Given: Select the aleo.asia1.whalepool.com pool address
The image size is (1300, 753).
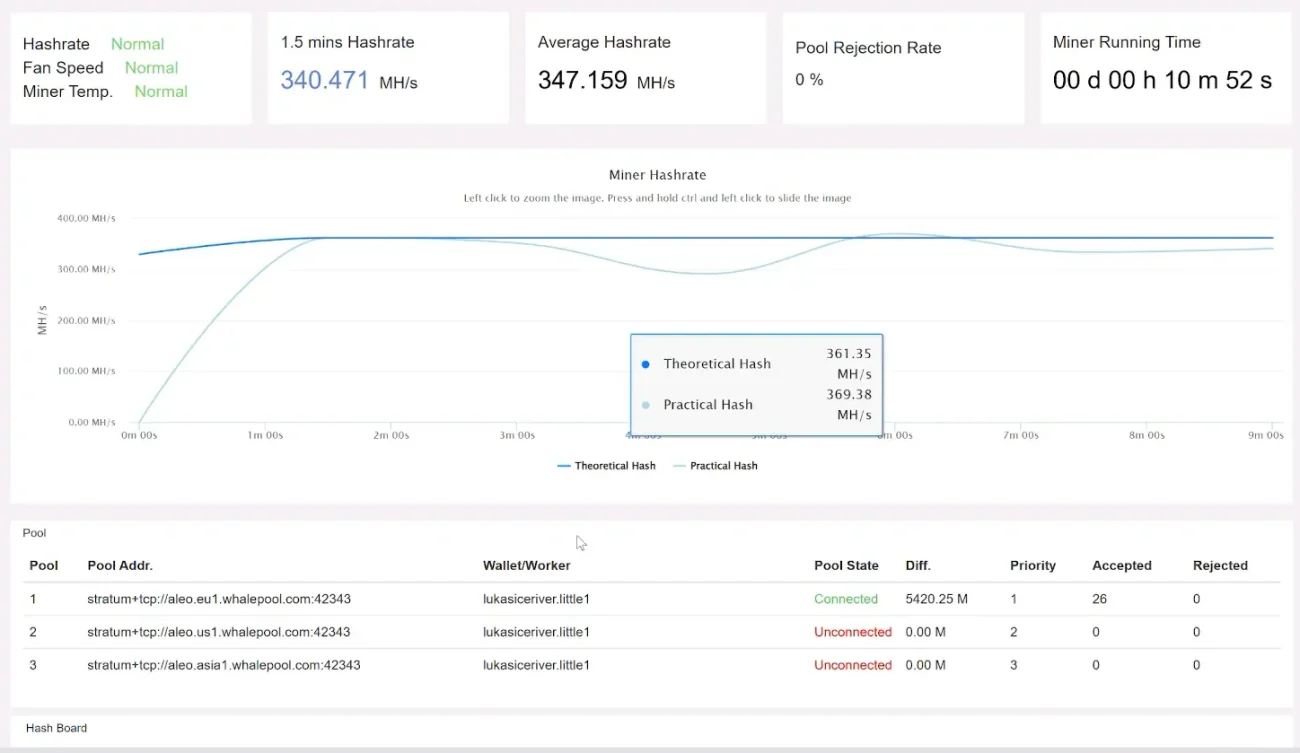Looking at the screenshot, I should point(223,665).
